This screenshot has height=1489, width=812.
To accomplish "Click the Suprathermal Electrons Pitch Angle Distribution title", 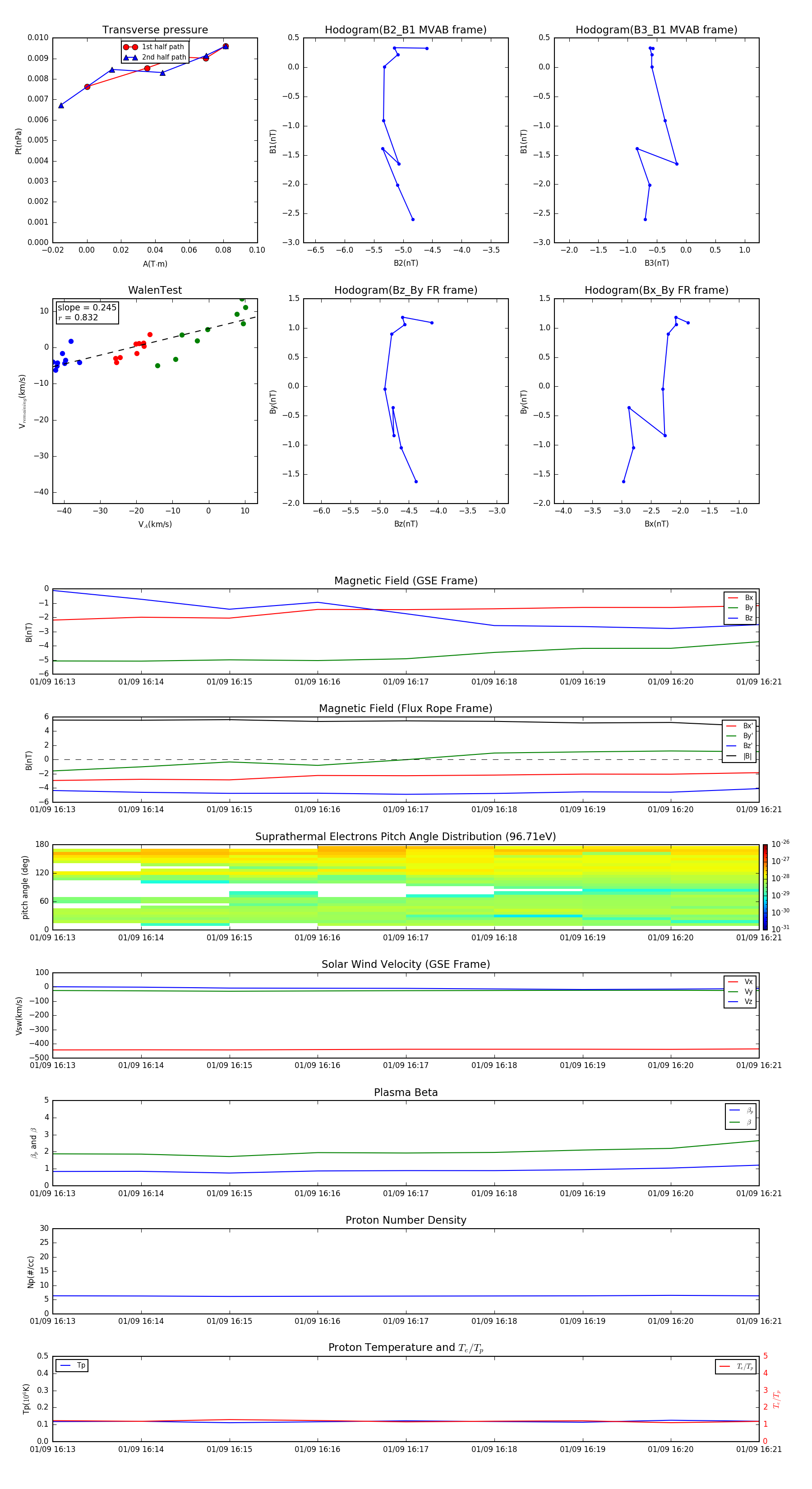I will click(x=405, y=837).
